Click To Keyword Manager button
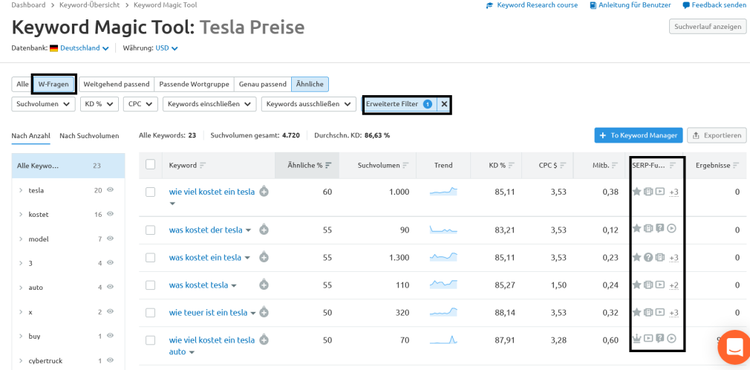This screenshot has height=370, width=750. tap(639, 135)
